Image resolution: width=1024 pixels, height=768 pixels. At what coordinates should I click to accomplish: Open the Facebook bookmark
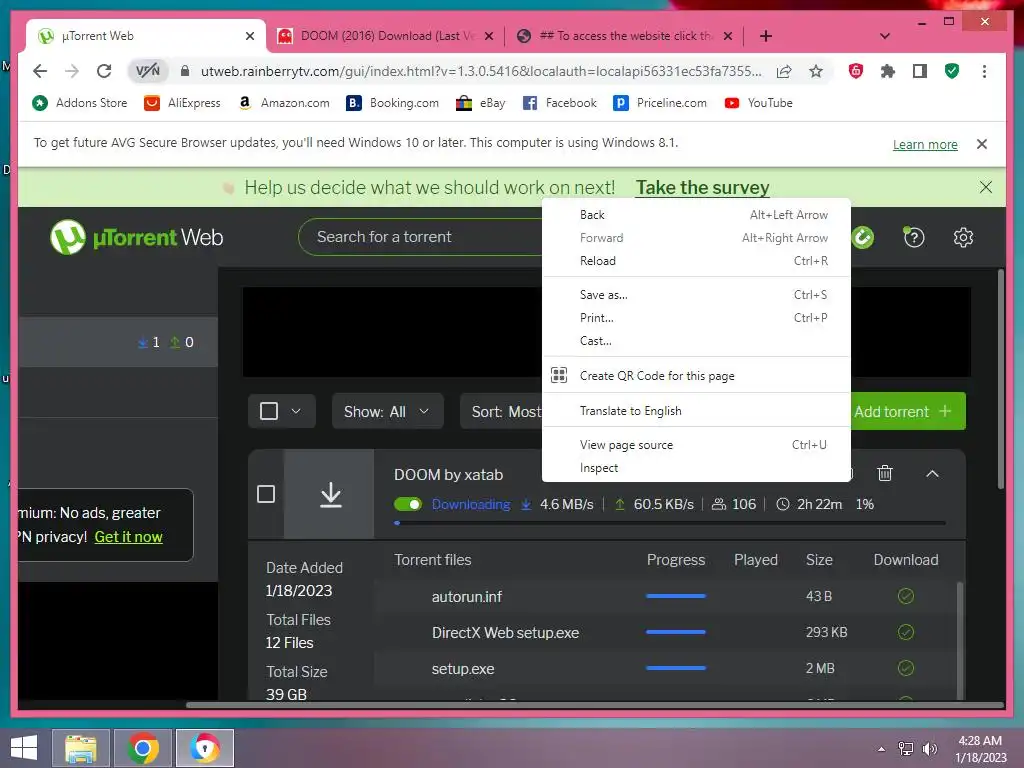pyautogui.click(x=560, y=103)
